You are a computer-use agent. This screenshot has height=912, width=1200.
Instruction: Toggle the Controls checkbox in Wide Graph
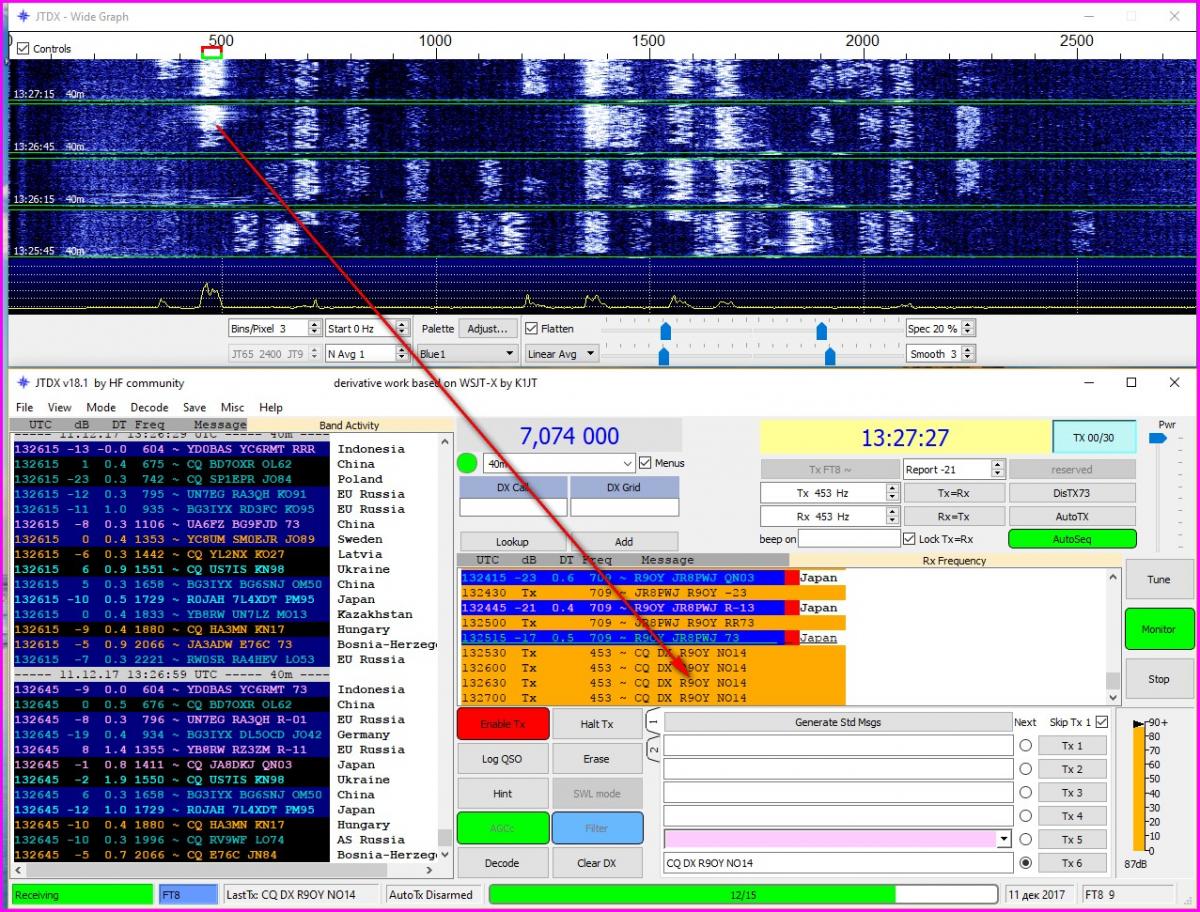(24, 48)
